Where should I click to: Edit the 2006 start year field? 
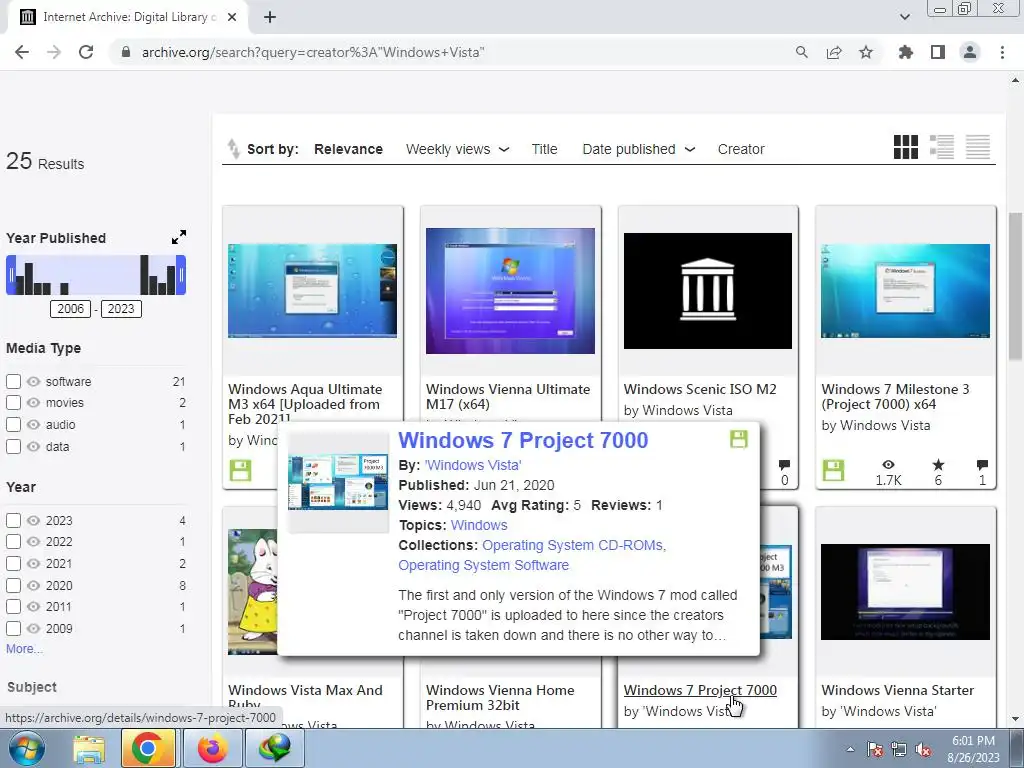71,309
